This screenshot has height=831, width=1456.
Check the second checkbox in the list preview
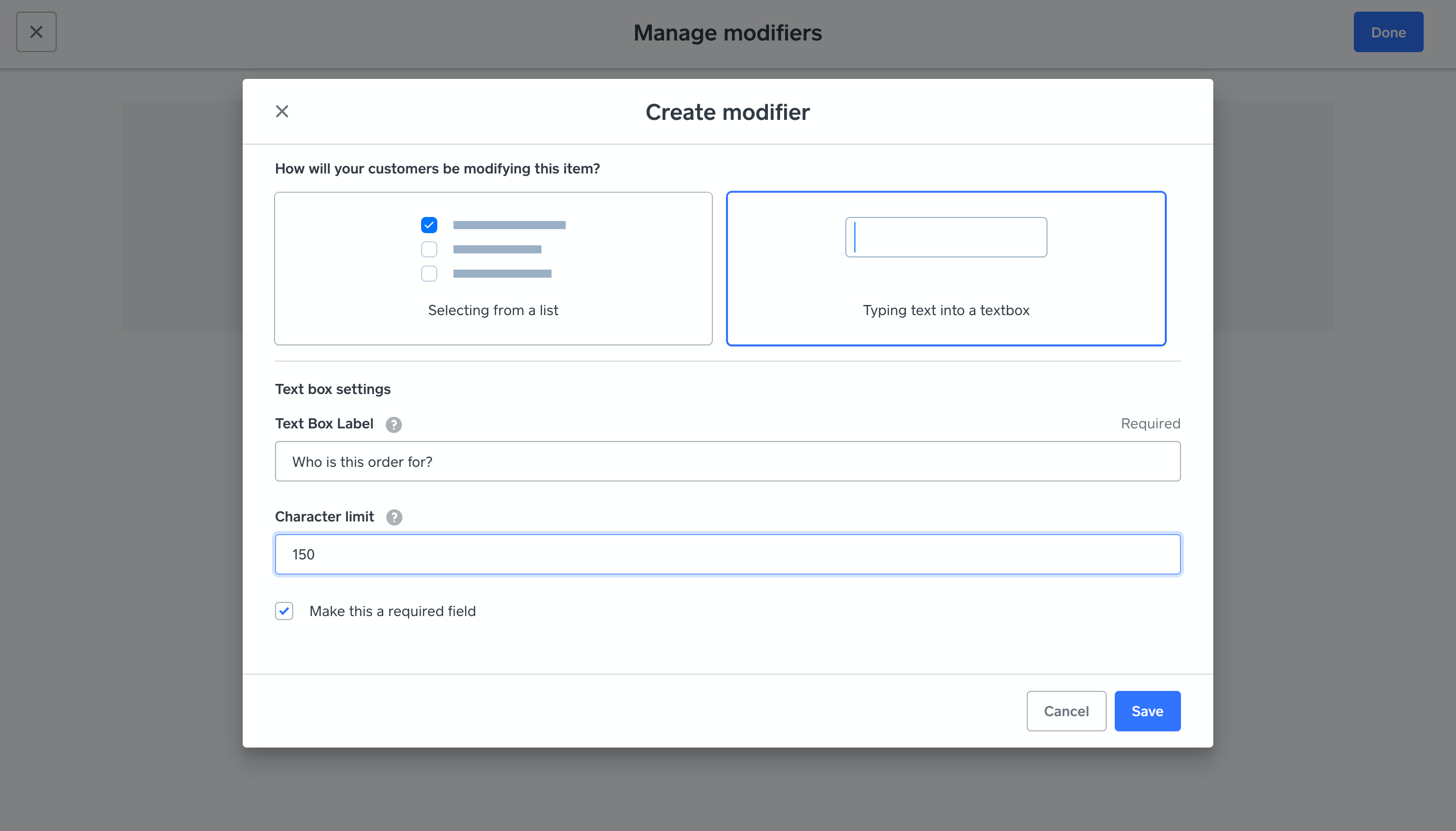[x=429, y=249]
